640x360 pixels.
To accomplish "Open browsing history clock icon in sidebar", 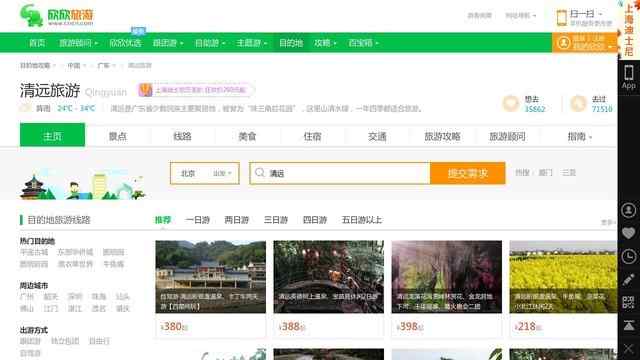I will pos(629,256).
